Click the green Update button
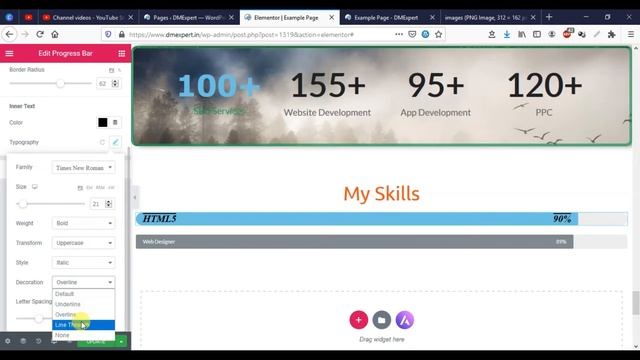Viewport: 640px width, 360px height. pos(97,341)
